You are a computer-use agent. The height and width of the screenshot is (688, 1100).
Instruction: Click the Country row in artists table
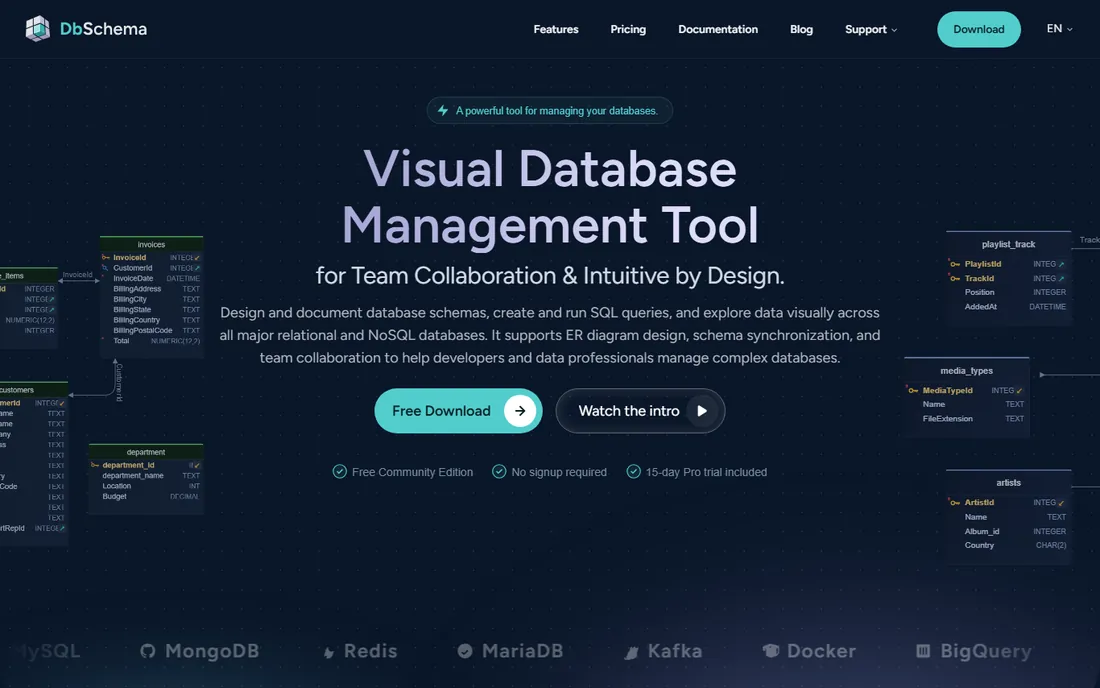tap(1009, 545)
